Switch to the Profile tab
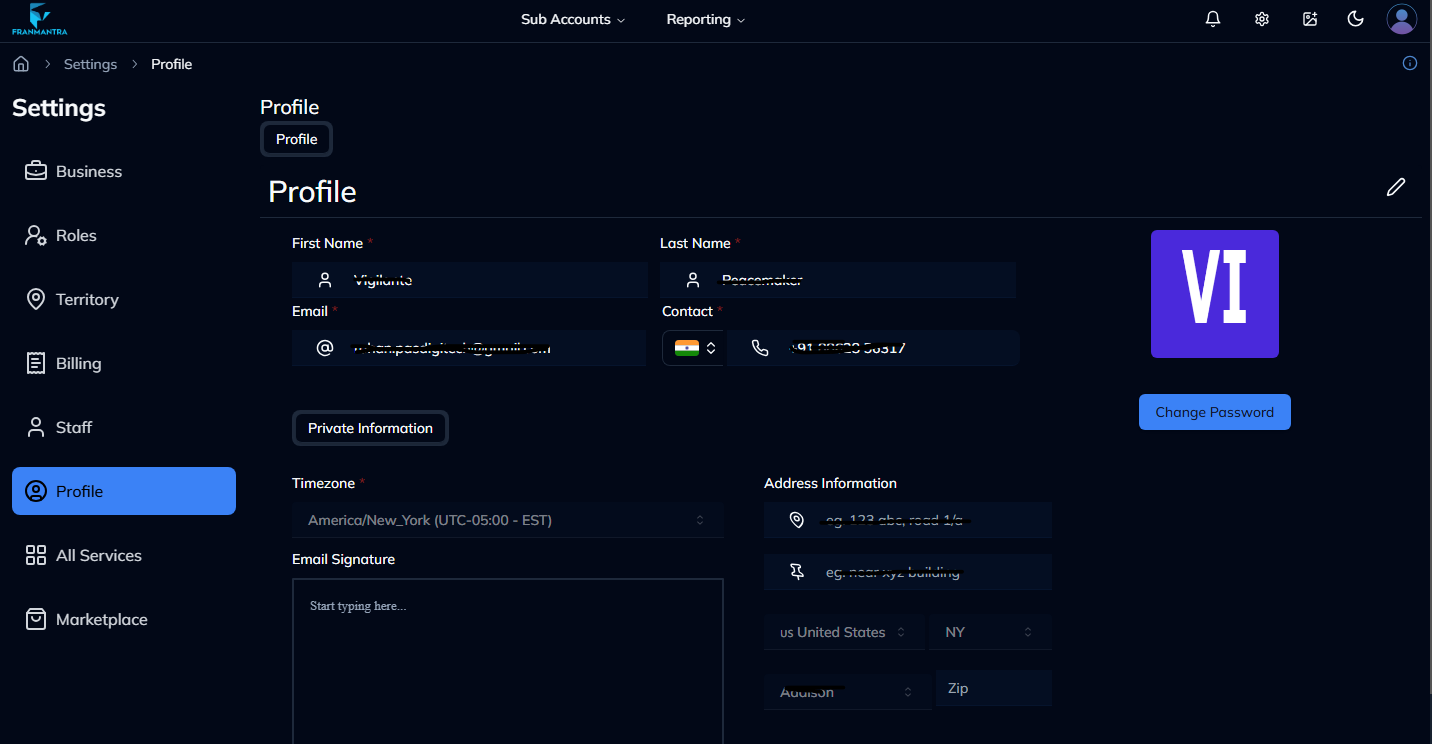Viewport: 1432px width, 744px height. coord(296,139)
